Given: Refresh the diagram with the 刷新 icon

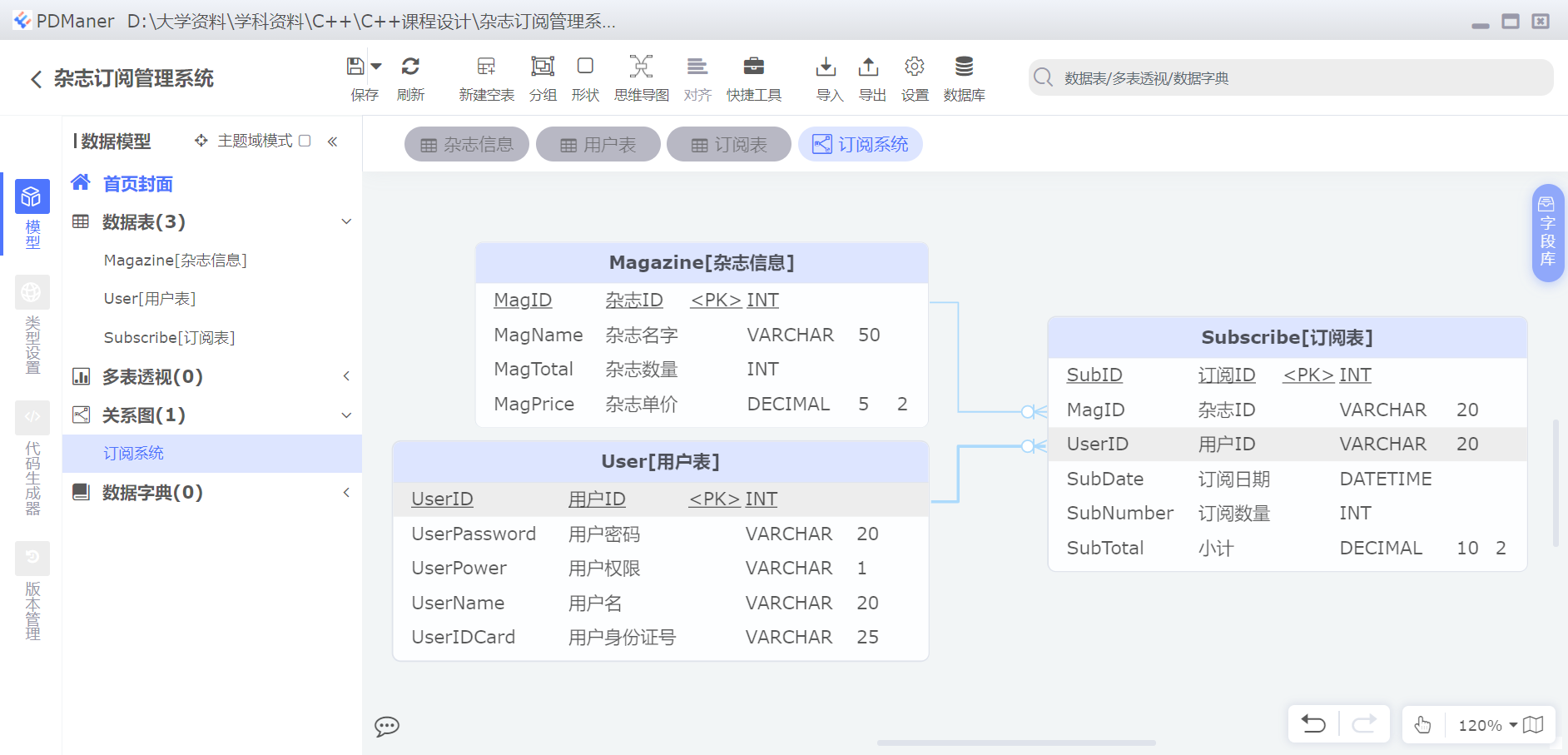Looking at the screenshot, I should [411, 77].
